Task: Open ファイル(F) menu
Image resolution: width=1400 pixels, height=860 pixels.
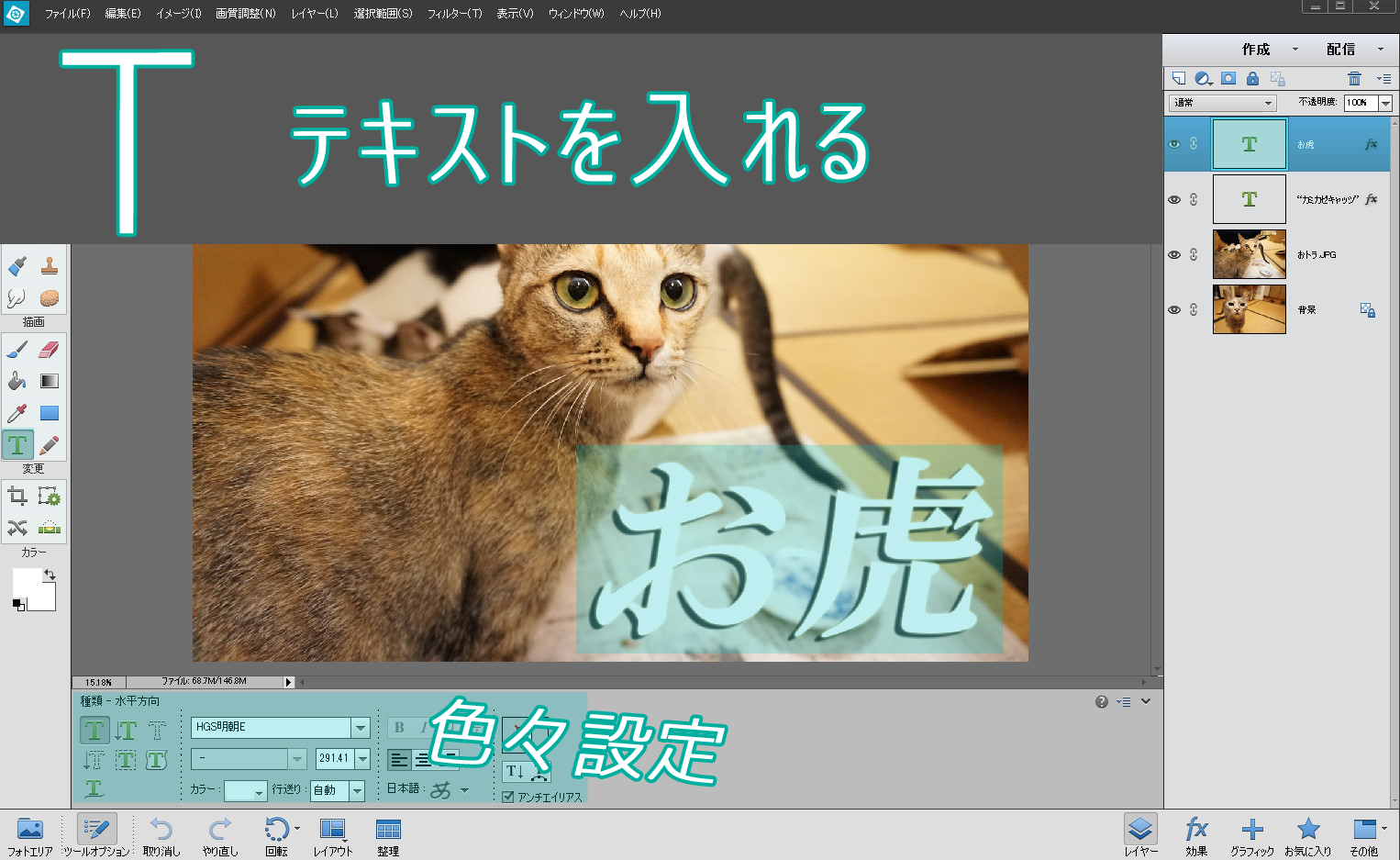Action: click(68, 14)
